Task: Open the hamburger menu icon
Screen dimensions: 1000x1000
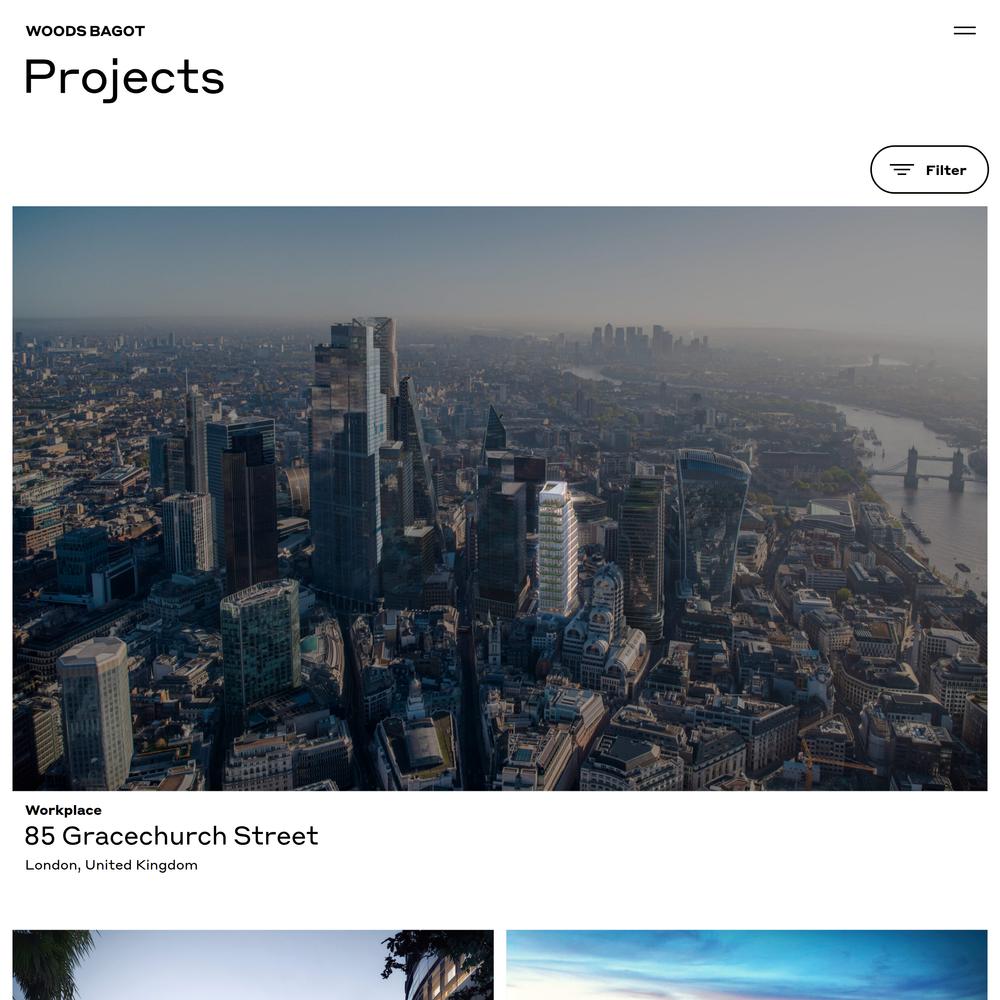Action: tap(964, 31)
